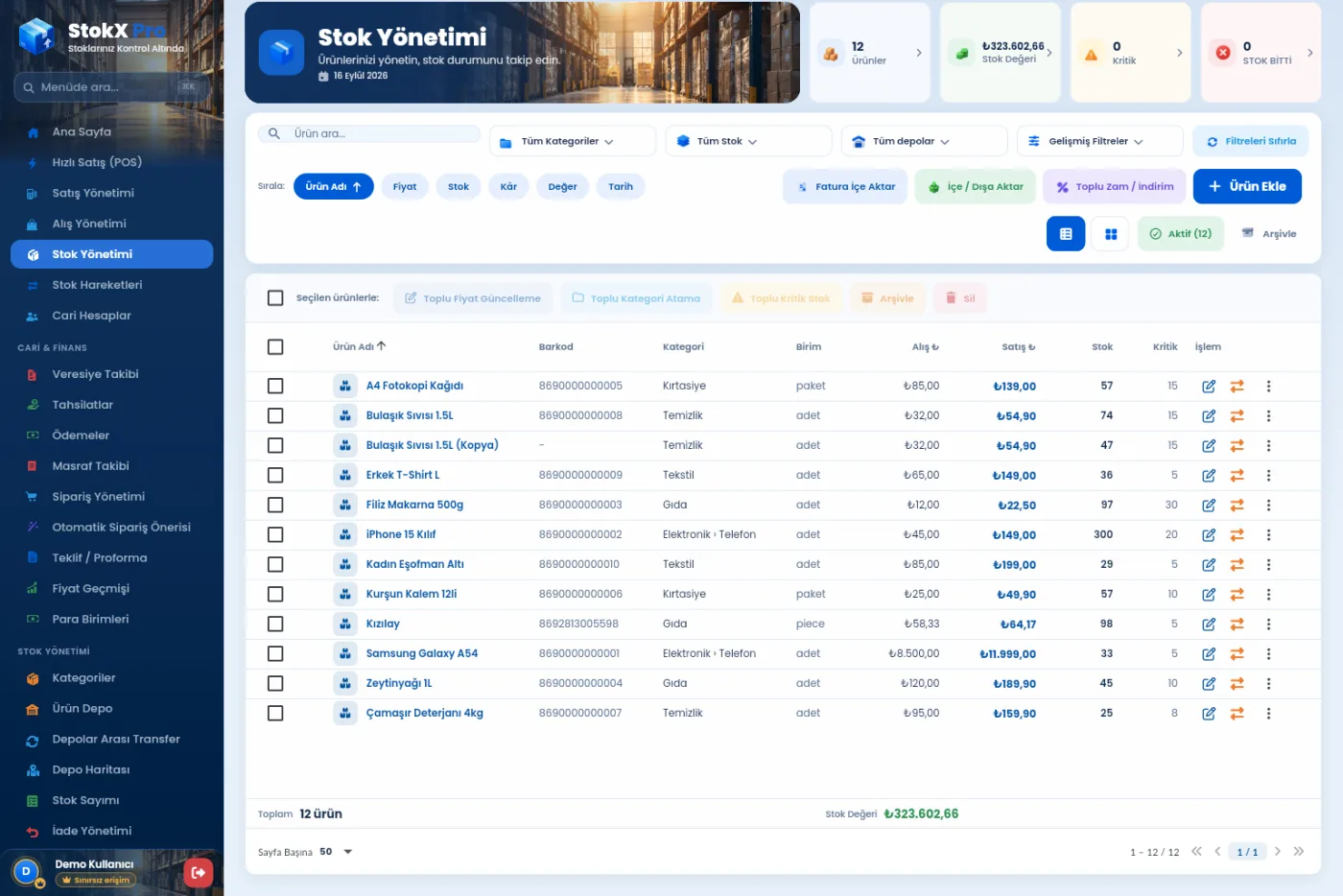
Task: Click Fatura İçe Aktar button
Action: [x=845, y=187]
